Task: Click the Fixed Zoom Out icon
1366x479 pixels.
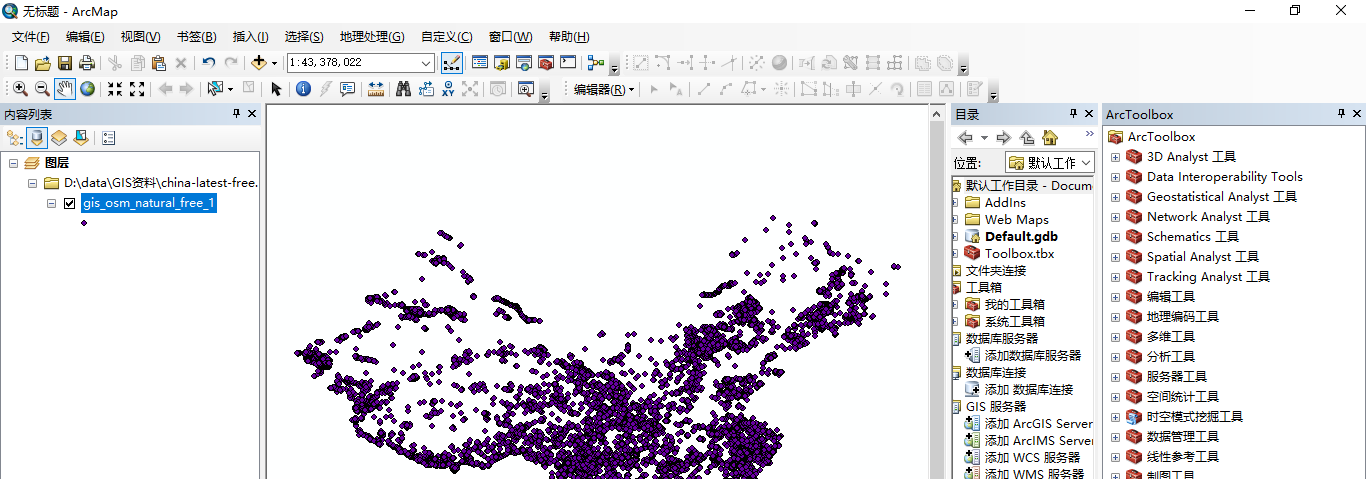Action: [137, 89]
